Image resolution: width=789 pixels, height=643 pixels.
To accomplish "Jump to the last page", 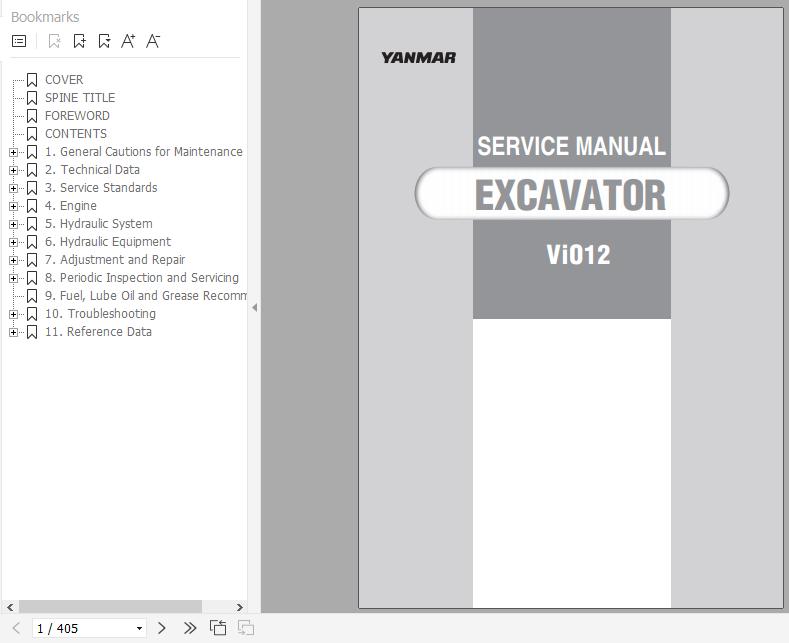I will (190, 628).
